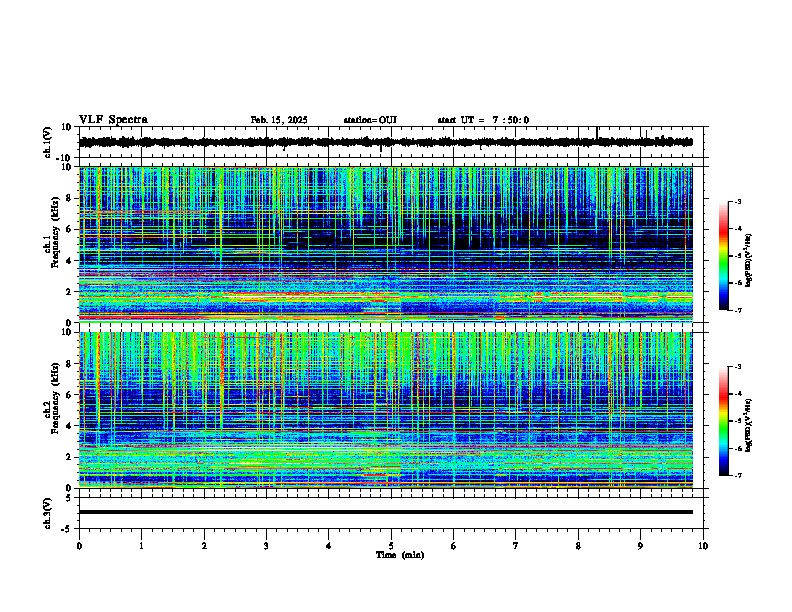
Task: Click the -7 label on ch.2 color scale
Action: (x=738, y=475)
